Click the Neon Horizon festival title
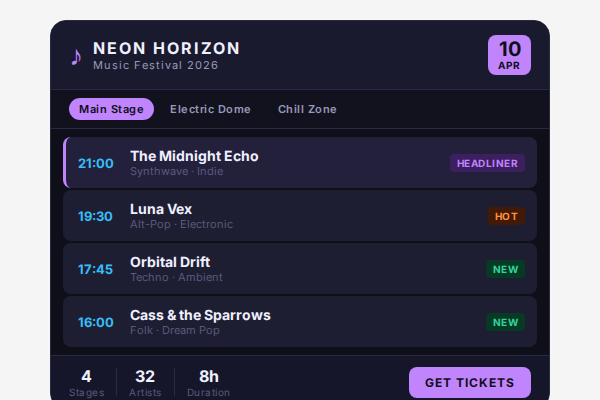This screenshot has width=600, height=400. [166, 48]
